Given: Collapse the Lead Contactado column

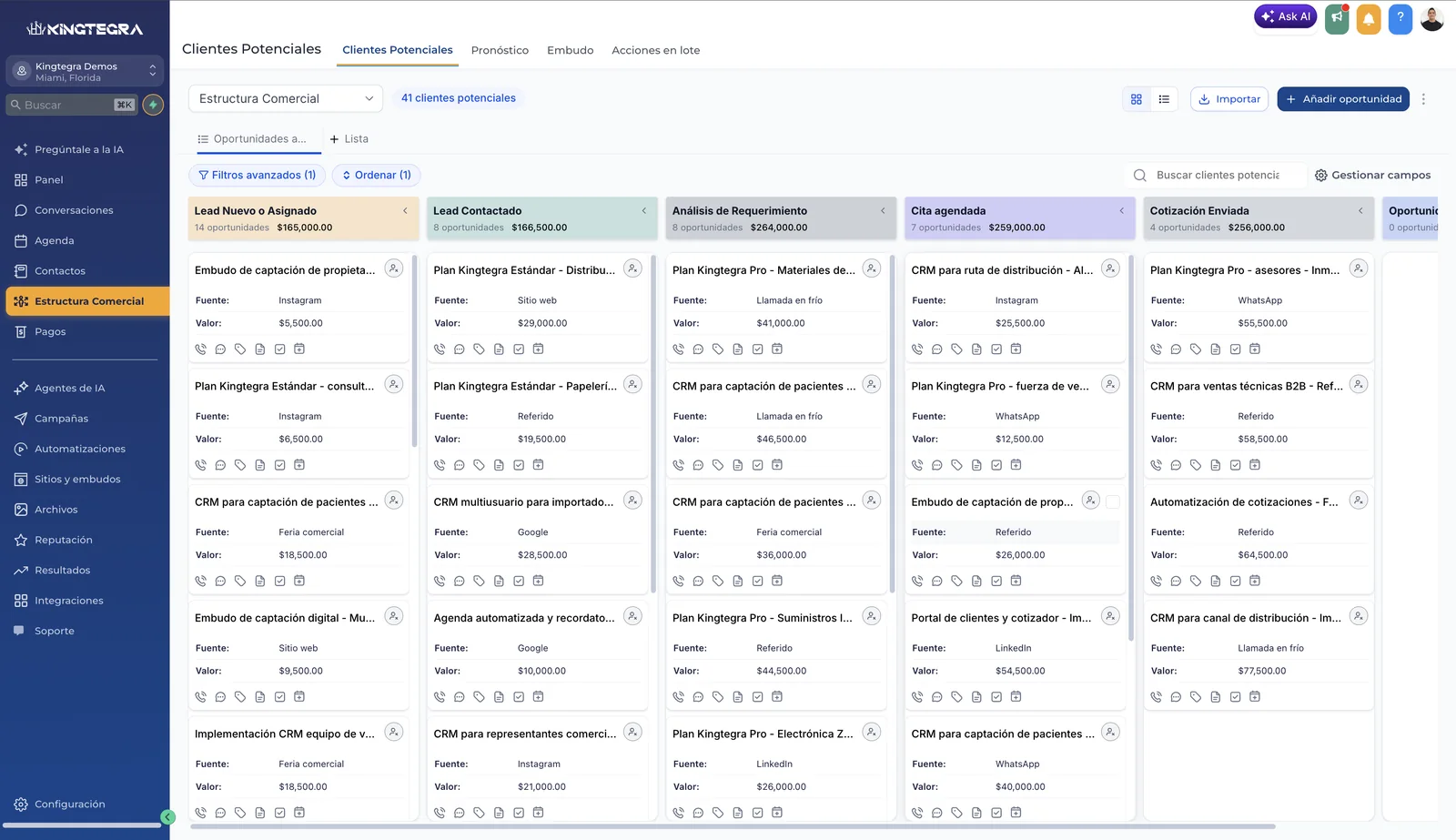Looking at the screenshot, I should coord(644,210).
